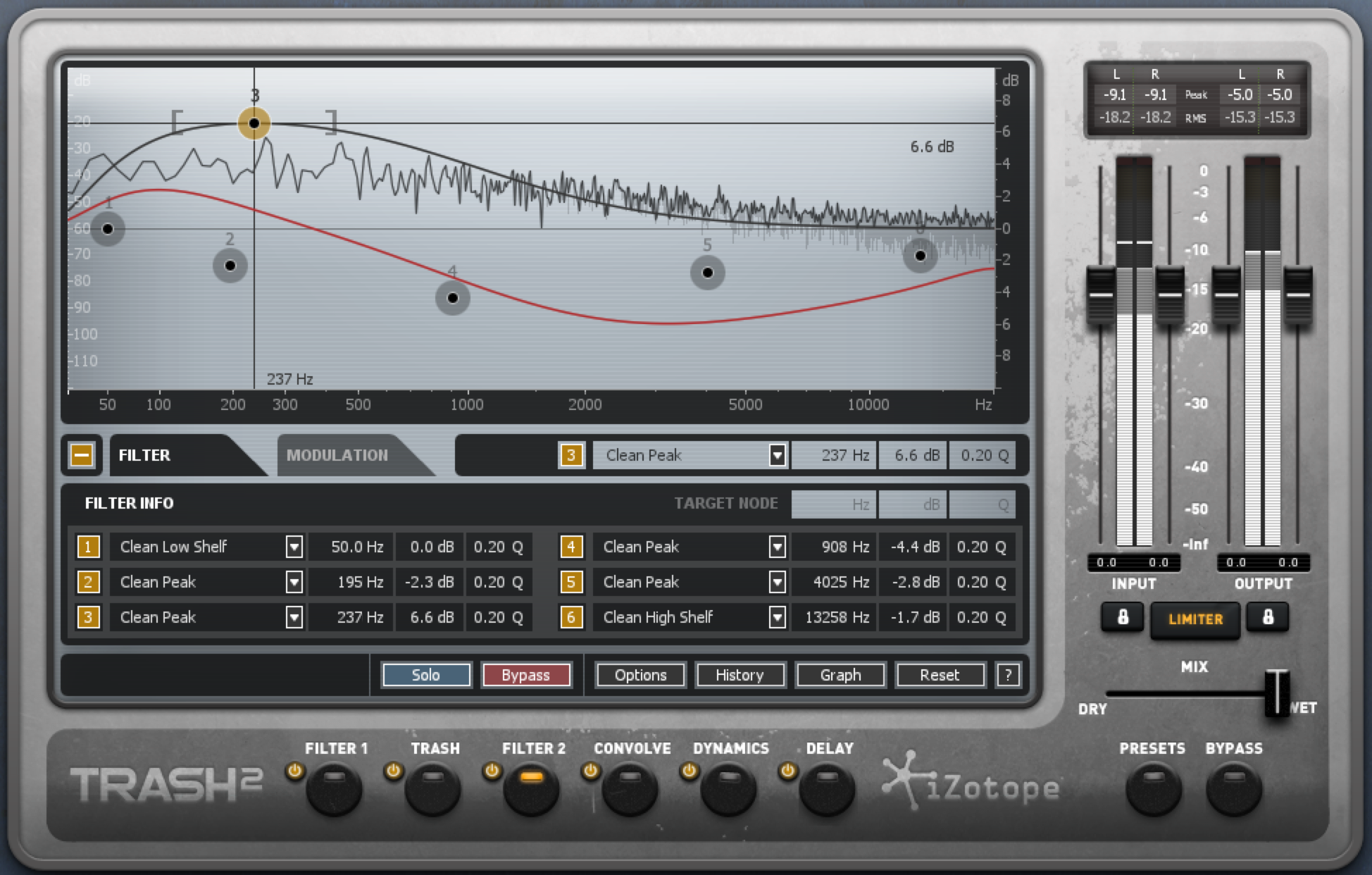The width and height of the screenshot is (1372, 875).
Task: Toggle the Filter 1 power button
Action: pyautogui.click(x=294, y=771)
